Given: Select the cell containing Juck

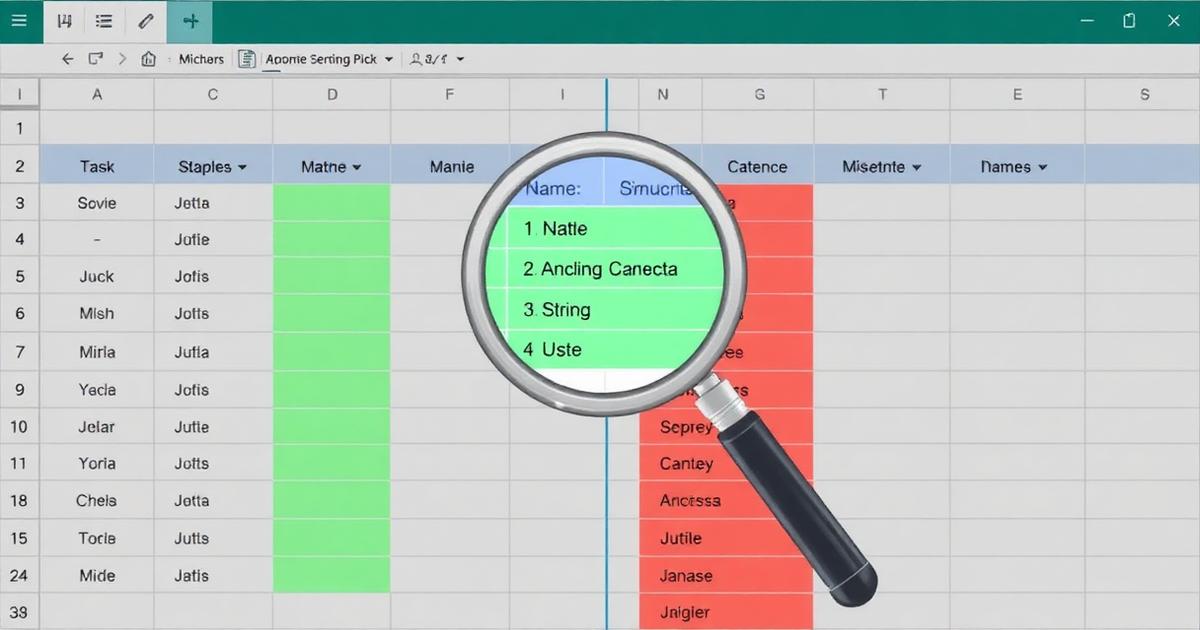Looking at the screenshot, I should pos(97,277).
